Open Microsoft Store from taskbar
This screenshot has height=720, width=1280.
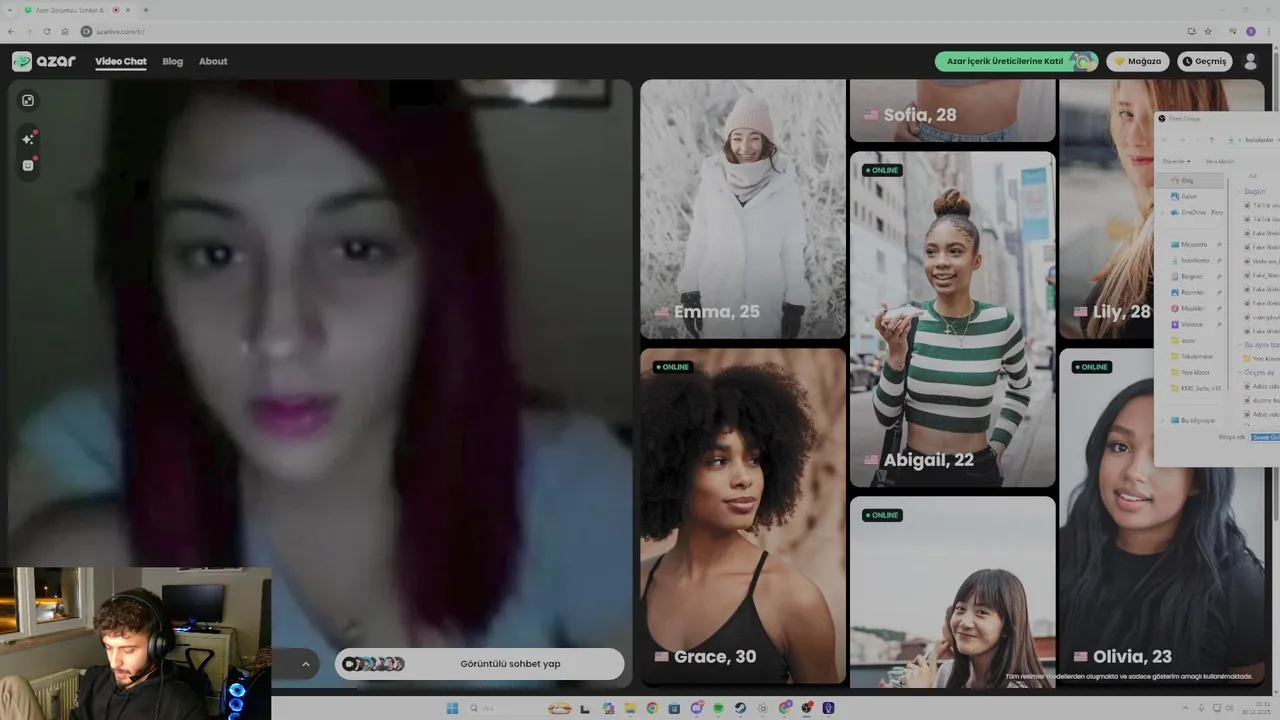click(x=674, y=708)
